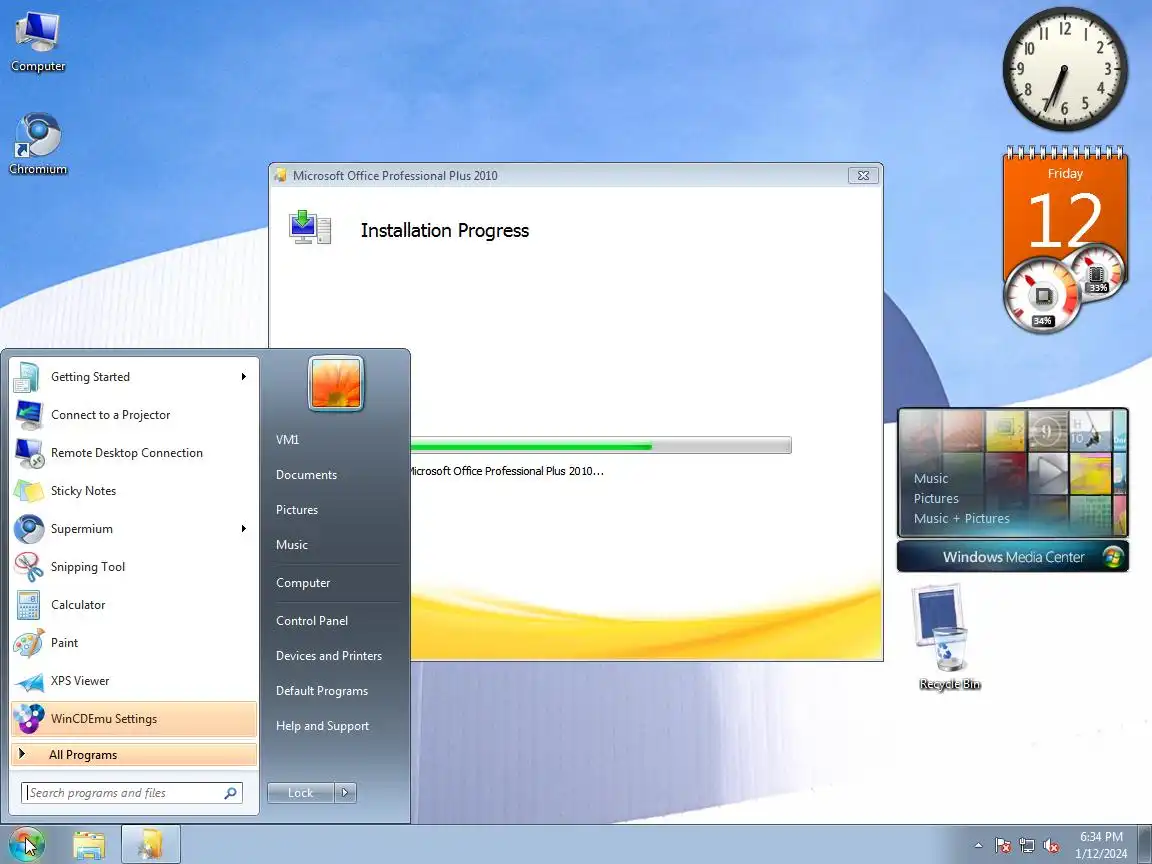The height and width of the screenshot is (864, 1152).
Task: Click the Windows Media Center logo
Action: (x=1114, y=557)
